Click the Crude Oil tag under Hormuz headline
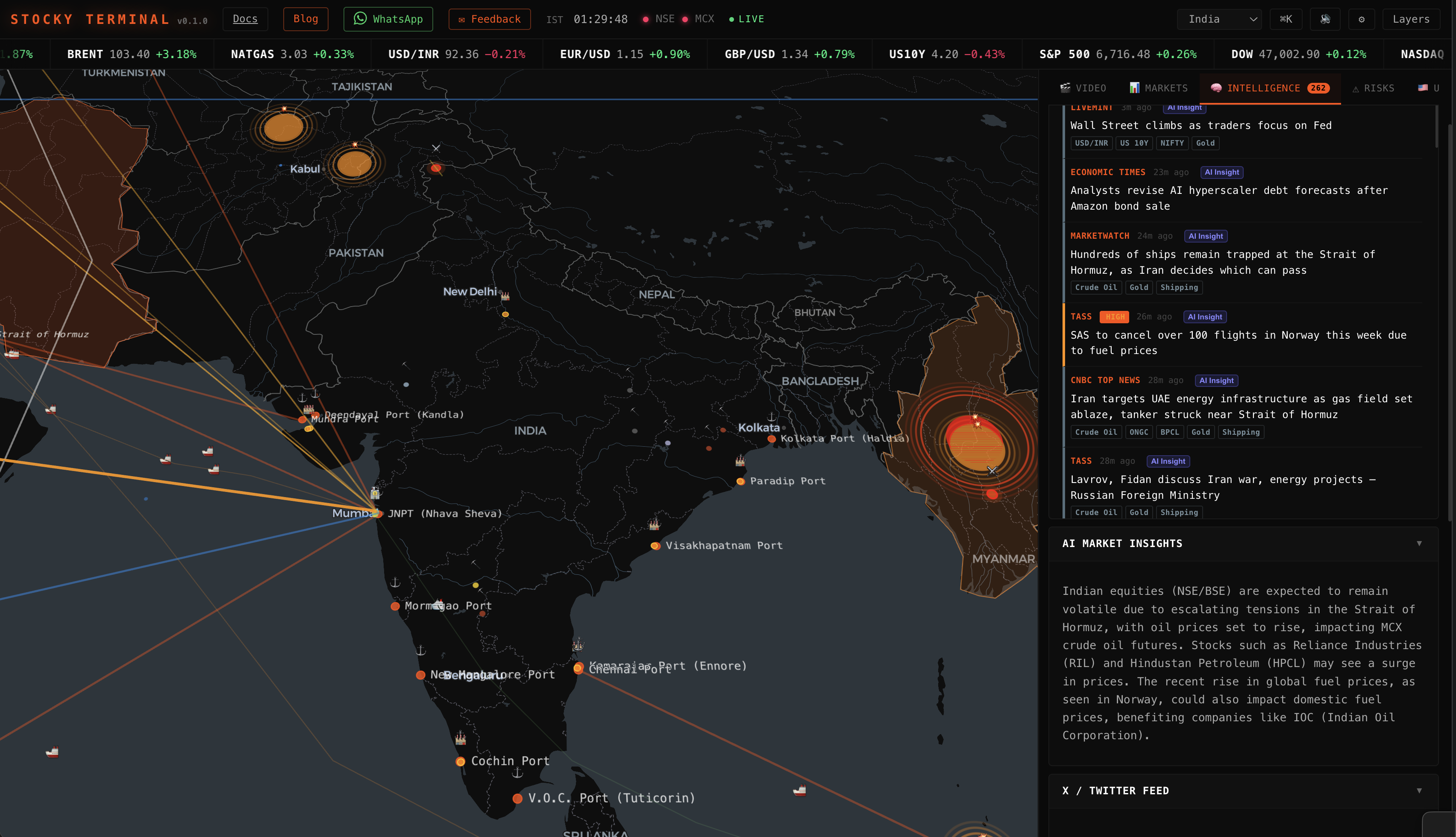 pos(1095,287)
